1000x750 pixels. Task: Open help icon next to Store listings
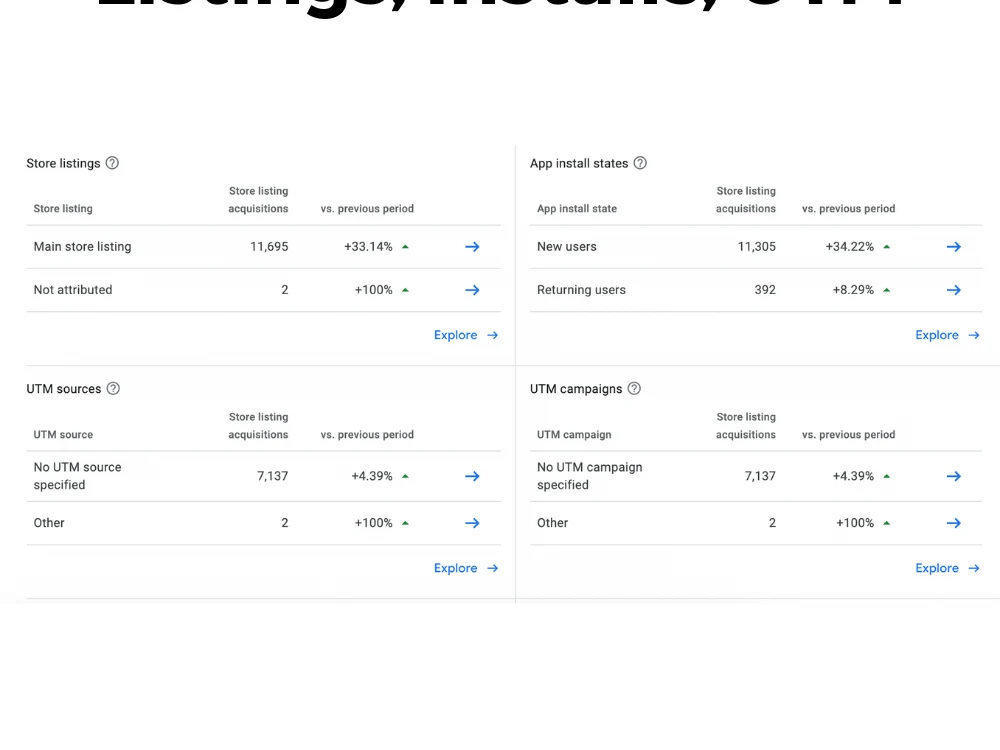coord(112,163)
